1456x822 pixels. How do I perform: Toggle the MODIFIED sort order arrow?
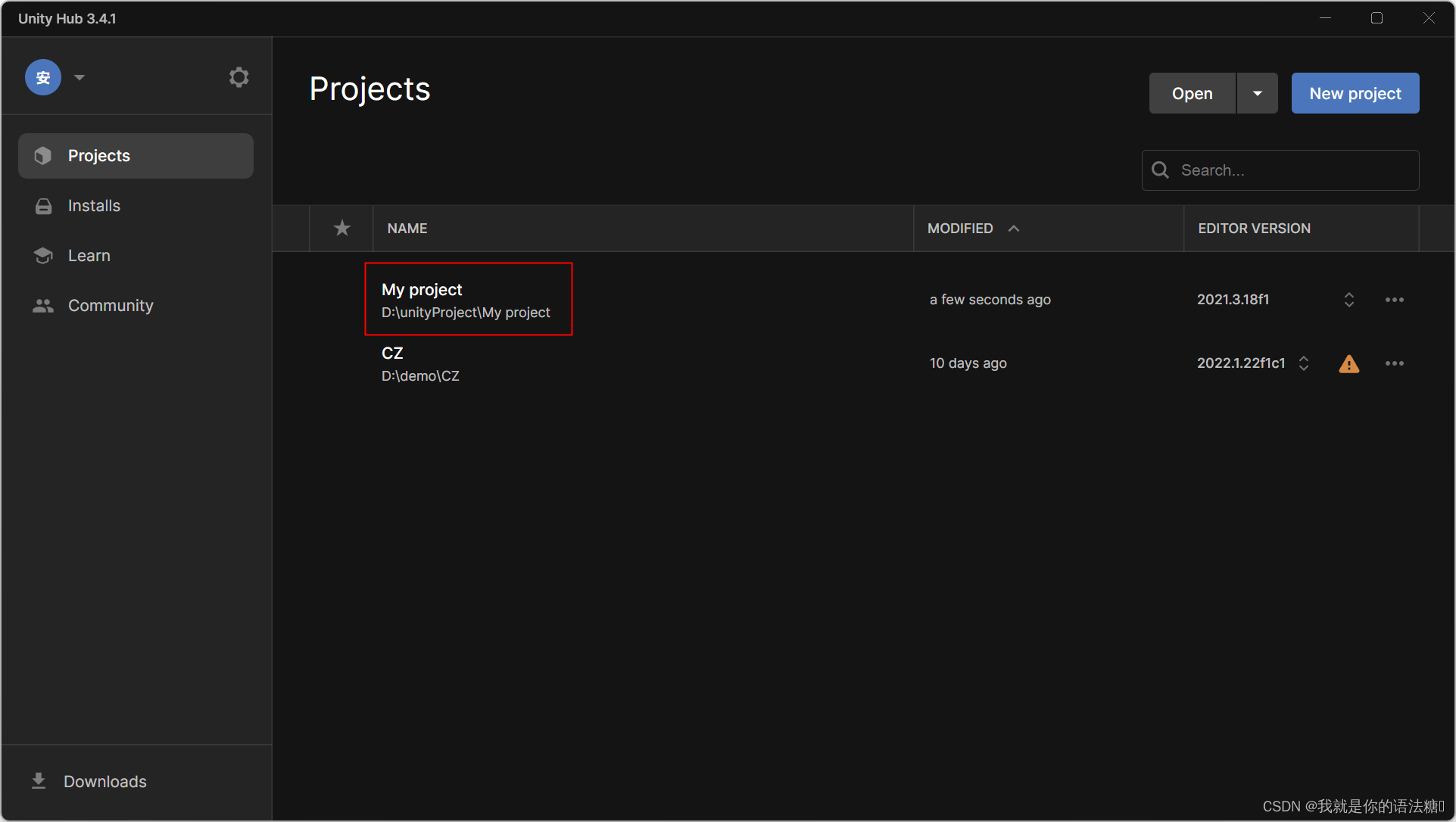click(x=1014, y=229)
